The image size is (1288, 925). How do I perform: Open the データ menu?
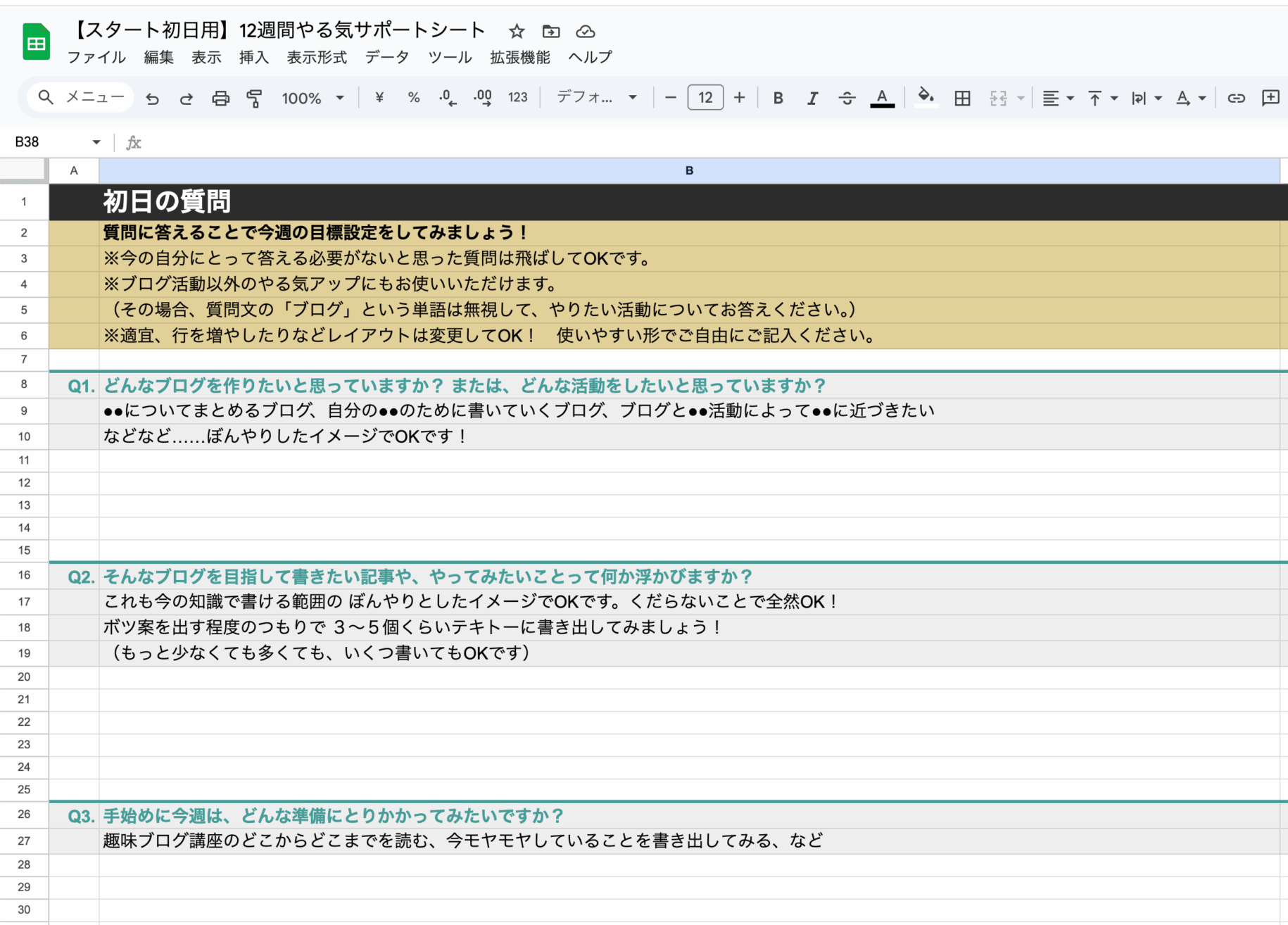pyautogui.click(x=387, y=57)
